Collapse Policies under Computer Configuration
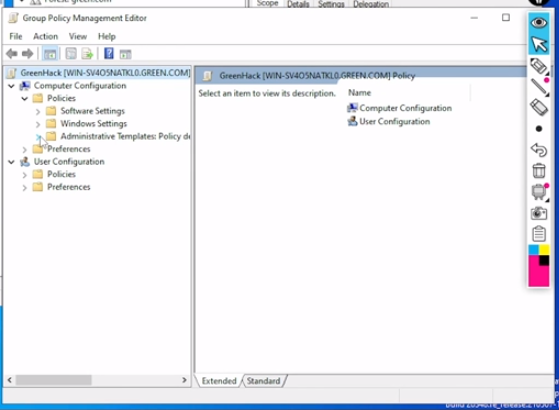Screen dimensions: 559x410 tap(25, 98)
